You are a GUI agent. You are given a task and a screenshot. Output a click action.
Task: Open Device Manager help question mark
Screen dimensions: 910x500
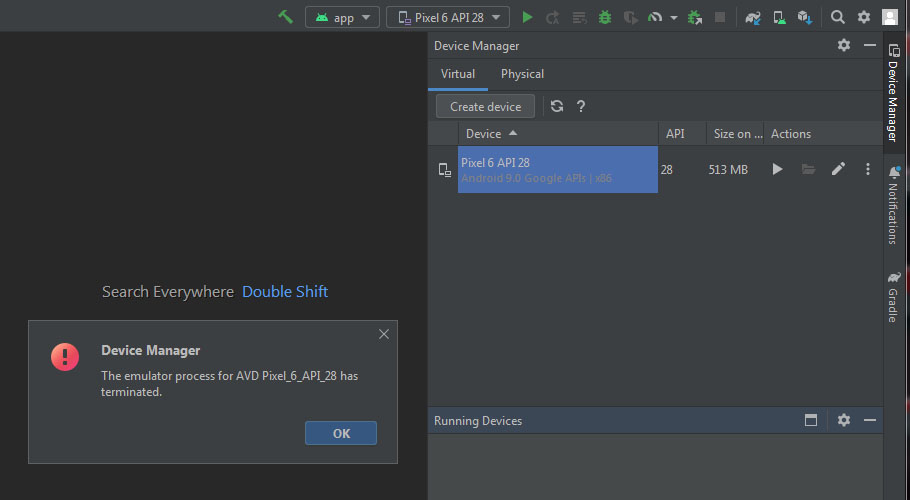tap(581, 106)
